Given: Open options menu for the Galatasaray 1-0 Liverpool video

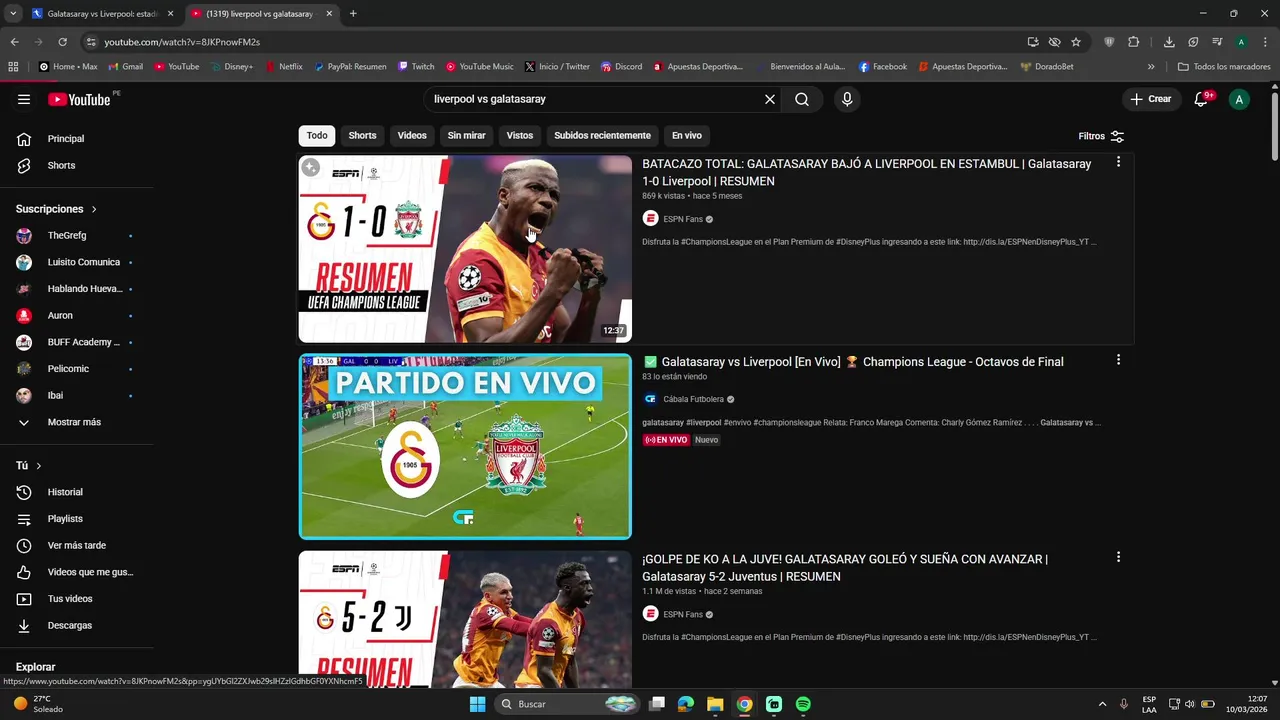Looking at the screenshot, I should click(1118, 162).
